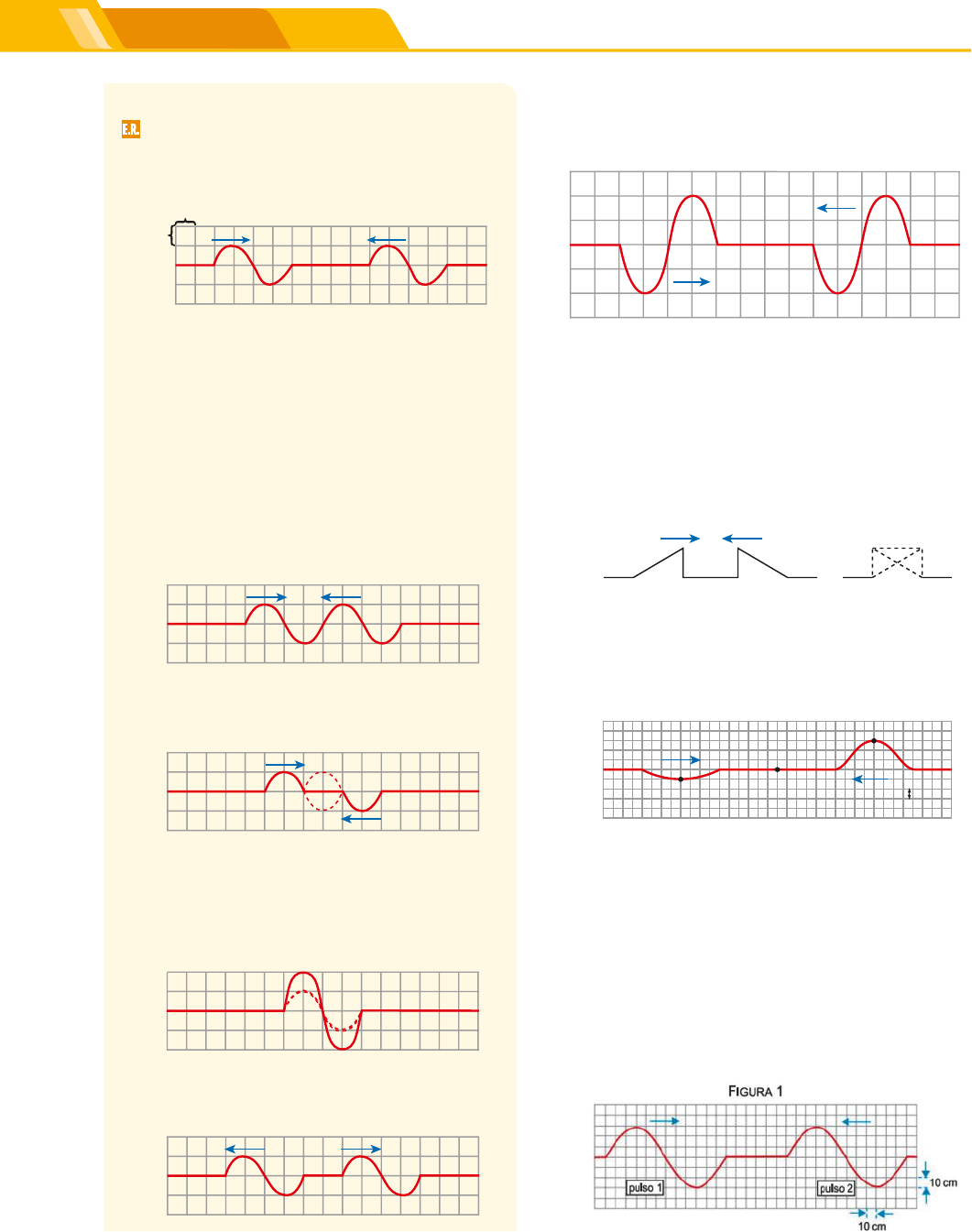Click the black dot on the pulse crest
The image size is (972, 1232).
(874, 740)
